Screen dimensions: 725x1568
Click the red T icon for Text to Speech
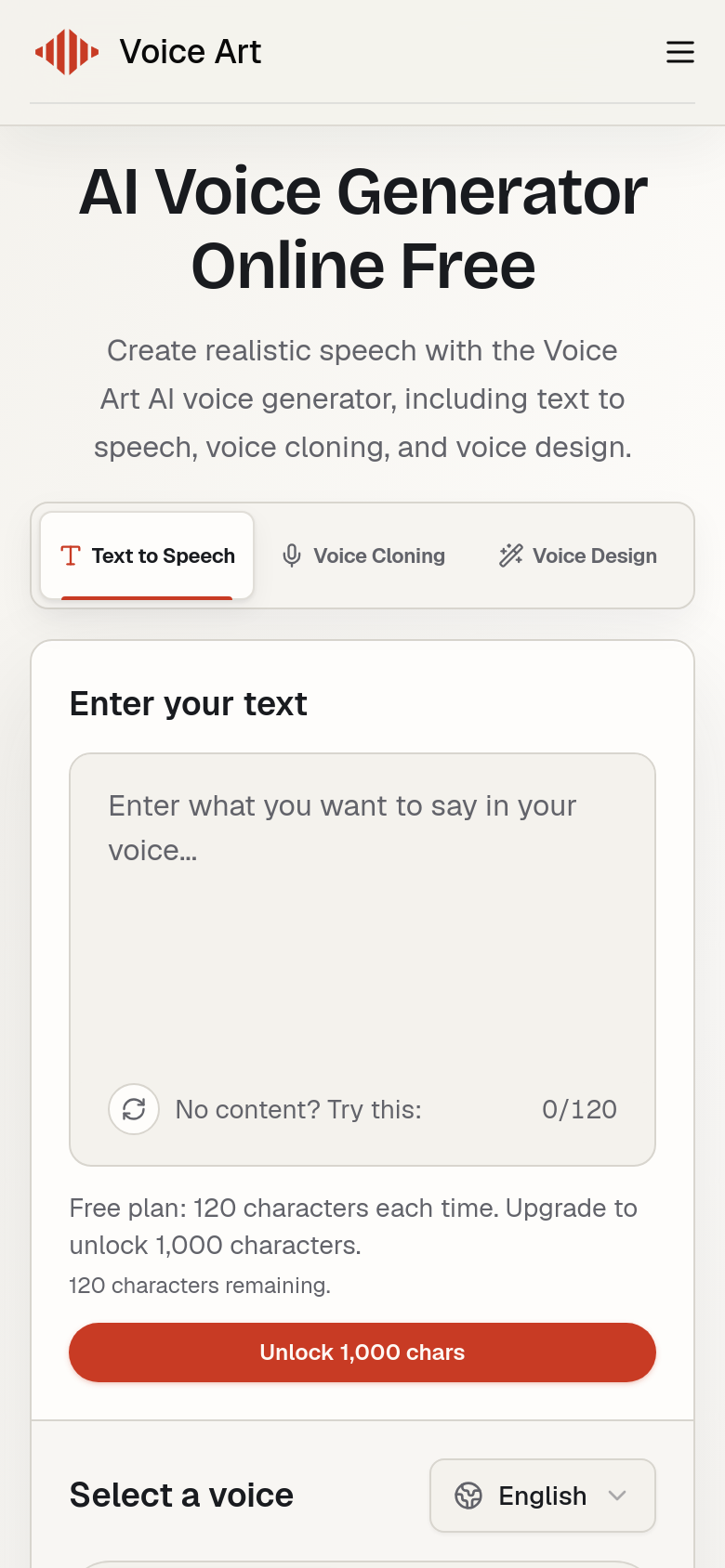click(71, 555)
